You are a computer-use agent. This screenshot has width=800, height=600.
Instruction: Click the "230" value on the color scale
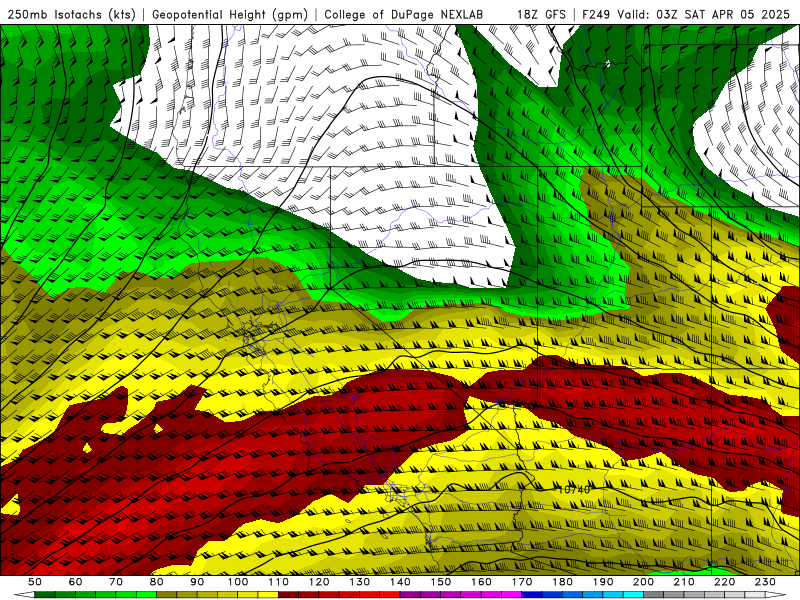tap(765, 582)
